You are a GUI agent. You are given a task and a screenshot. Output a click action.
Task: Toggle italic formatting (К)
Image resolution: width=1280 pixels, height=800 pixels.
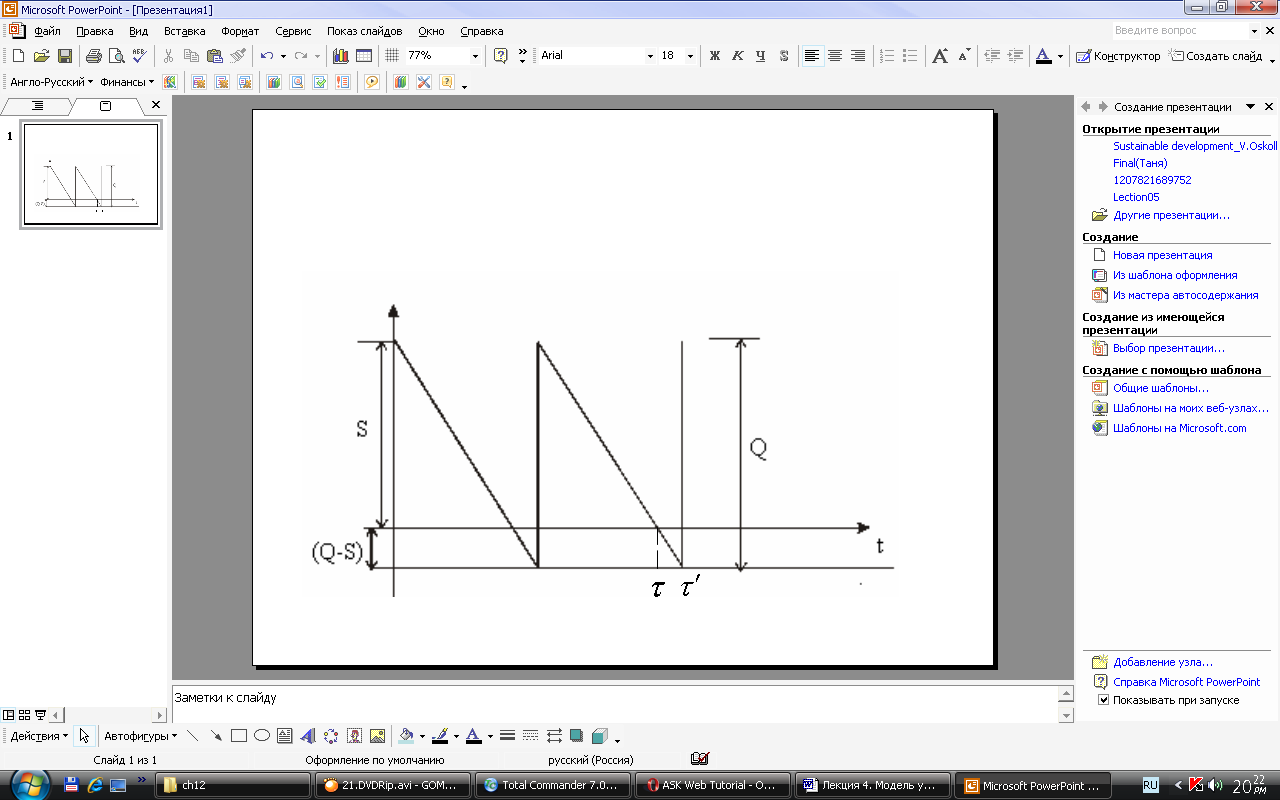(738, 56)
